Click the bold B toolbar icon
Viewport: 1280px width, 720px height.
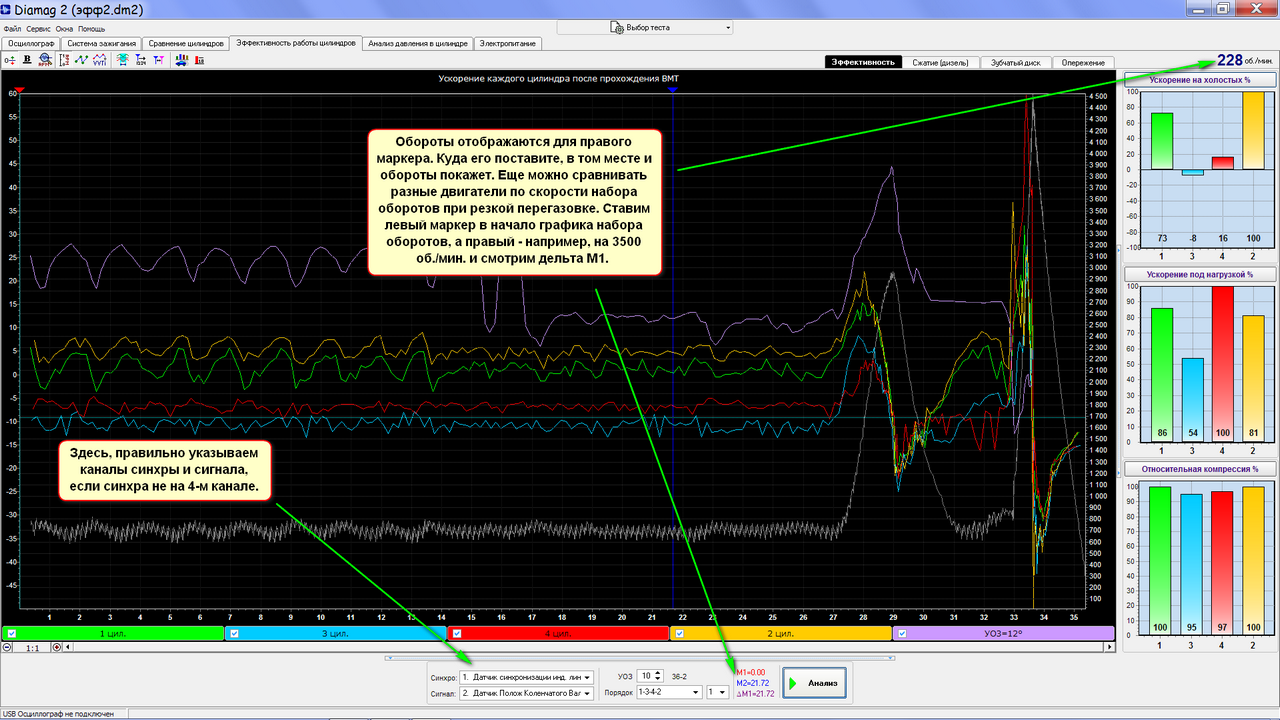[x=27, y=60]
